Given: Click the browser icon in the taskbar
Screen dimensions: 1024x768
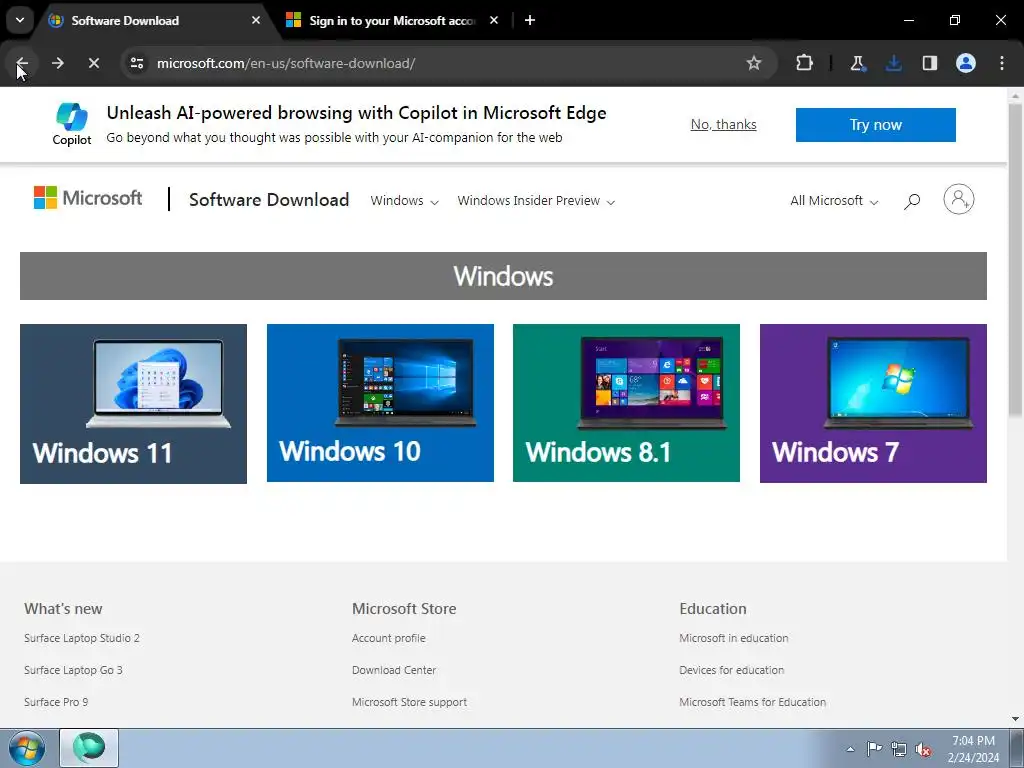Looking at the screenshot, I should point(89,748).
